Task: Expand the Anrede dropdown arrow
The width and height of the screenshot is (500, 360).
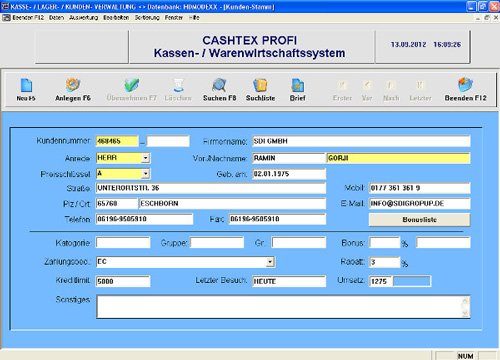Action: pyautogui.click(x=145, y=158)
